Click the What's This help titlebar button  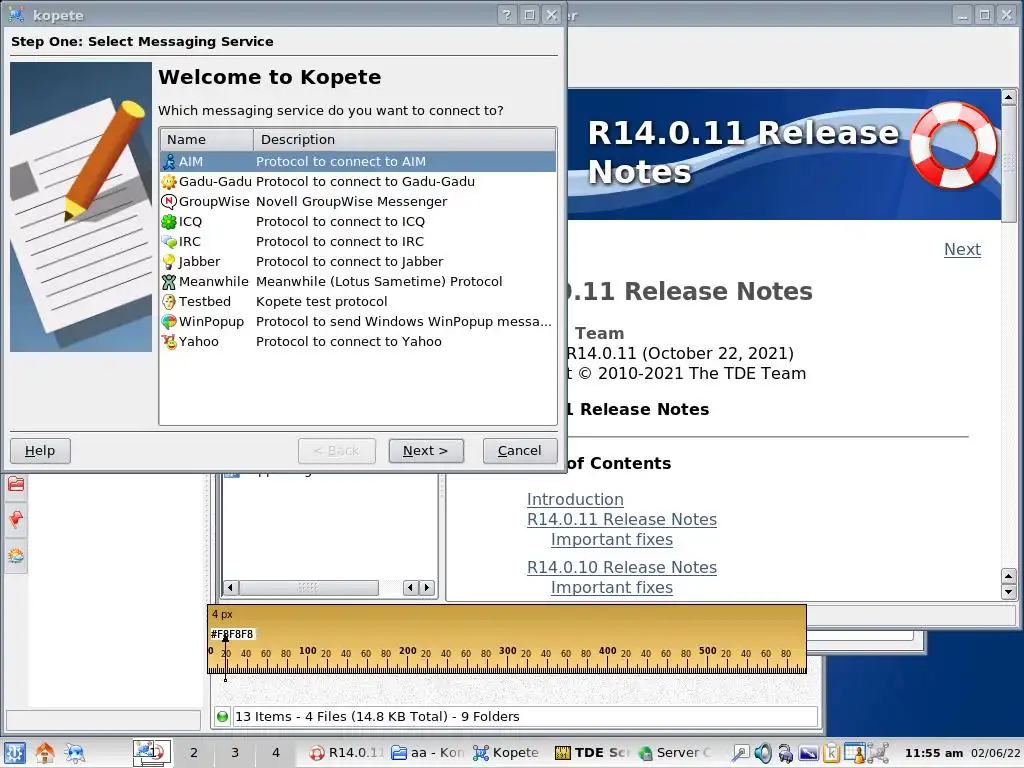point(506,14)
